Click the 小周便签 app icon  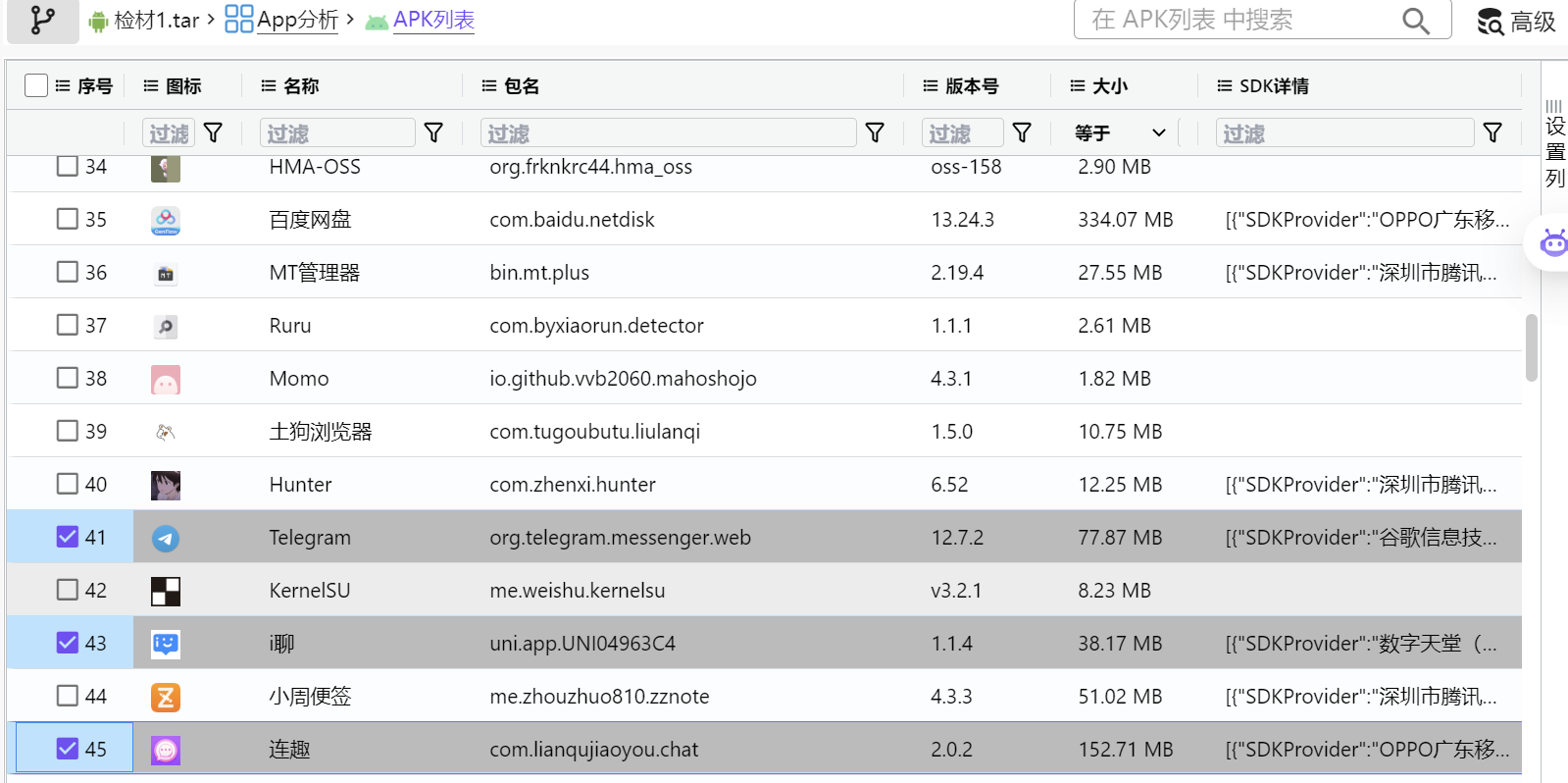pos(166,698)
